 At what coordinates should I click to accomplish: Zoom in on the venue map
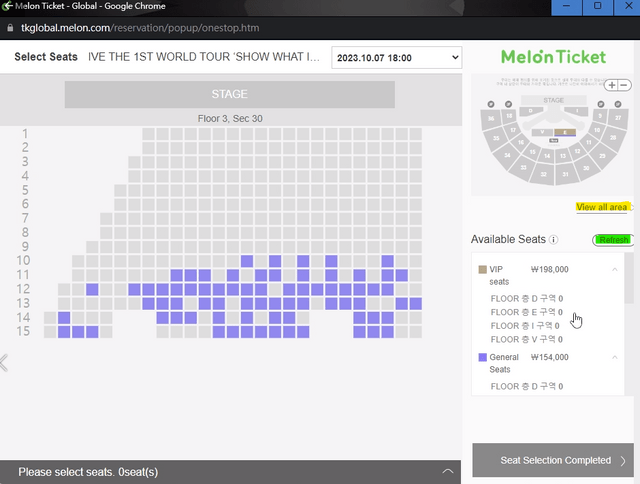pos(612,85)
